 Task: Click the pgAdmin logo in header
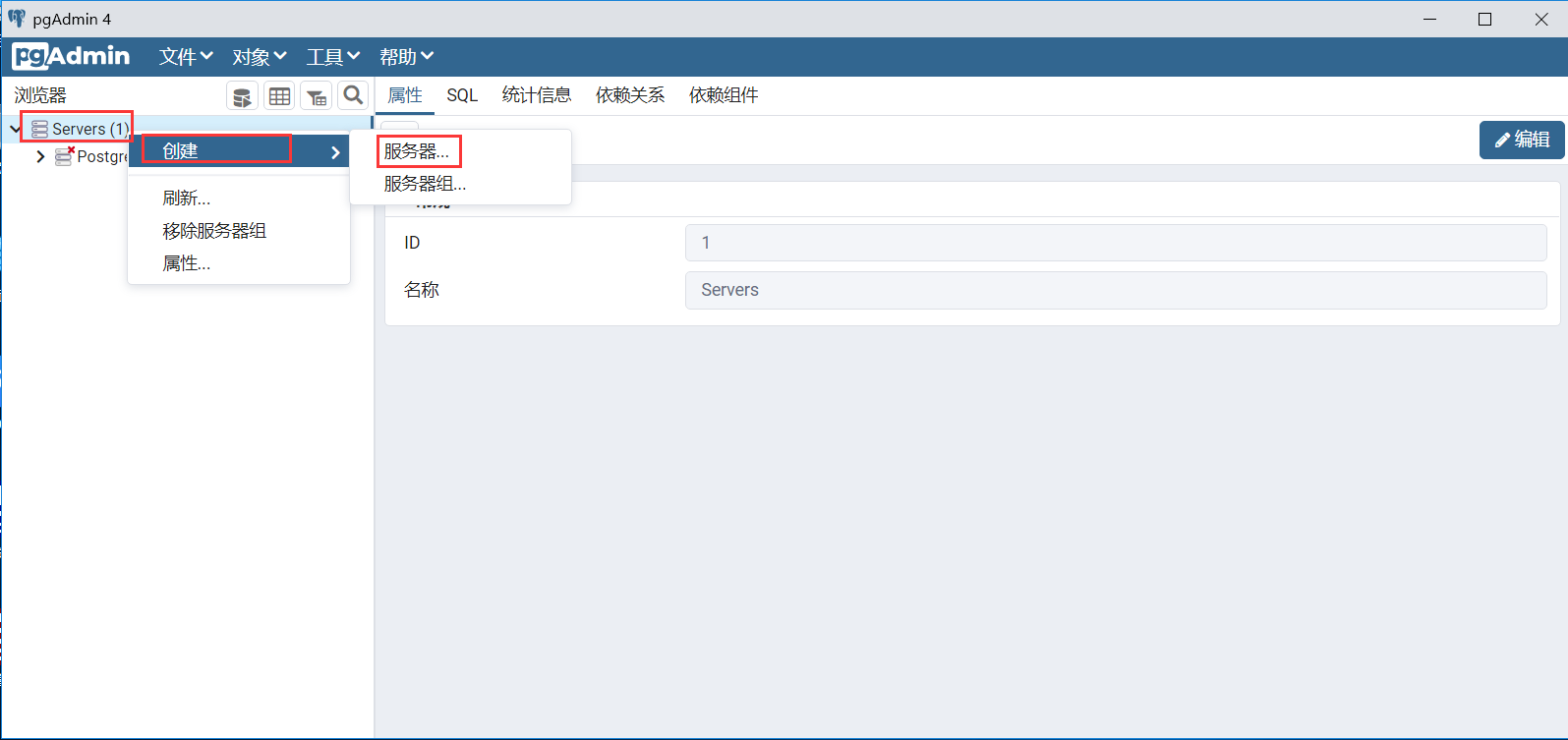pos(71,56)
